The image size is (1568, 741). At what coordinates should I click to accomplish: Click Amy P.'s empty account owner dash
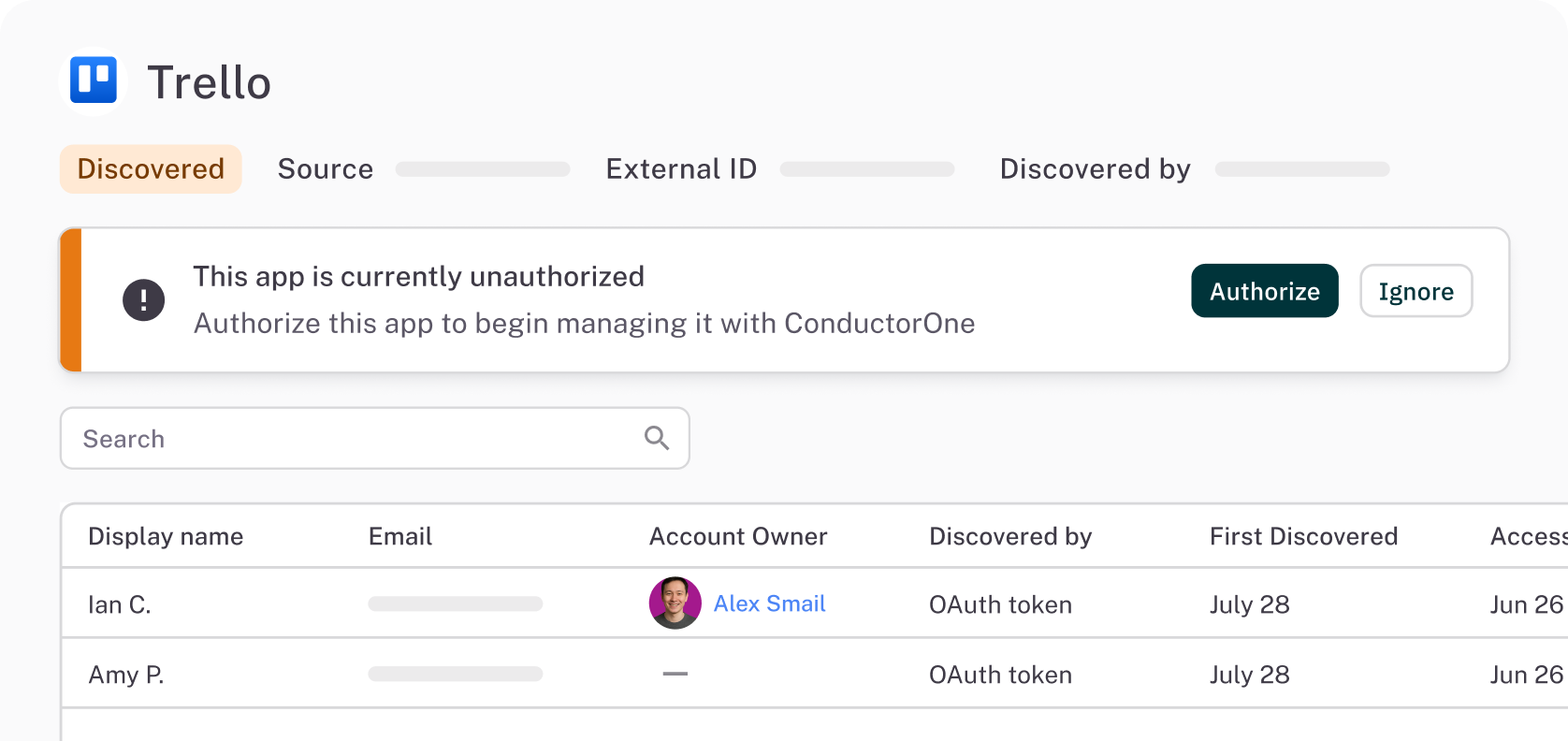[x=675, y=674]
